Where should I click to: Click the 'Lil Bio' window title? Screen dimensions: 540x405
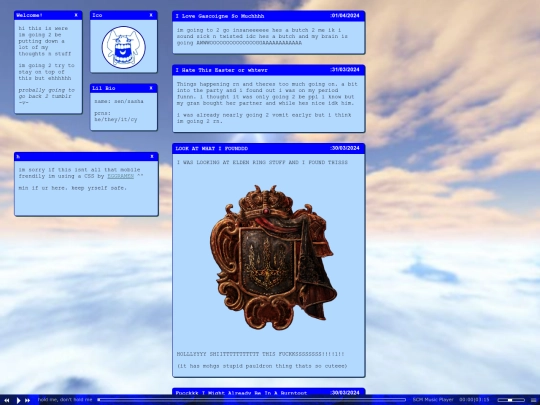pos(104,88)
